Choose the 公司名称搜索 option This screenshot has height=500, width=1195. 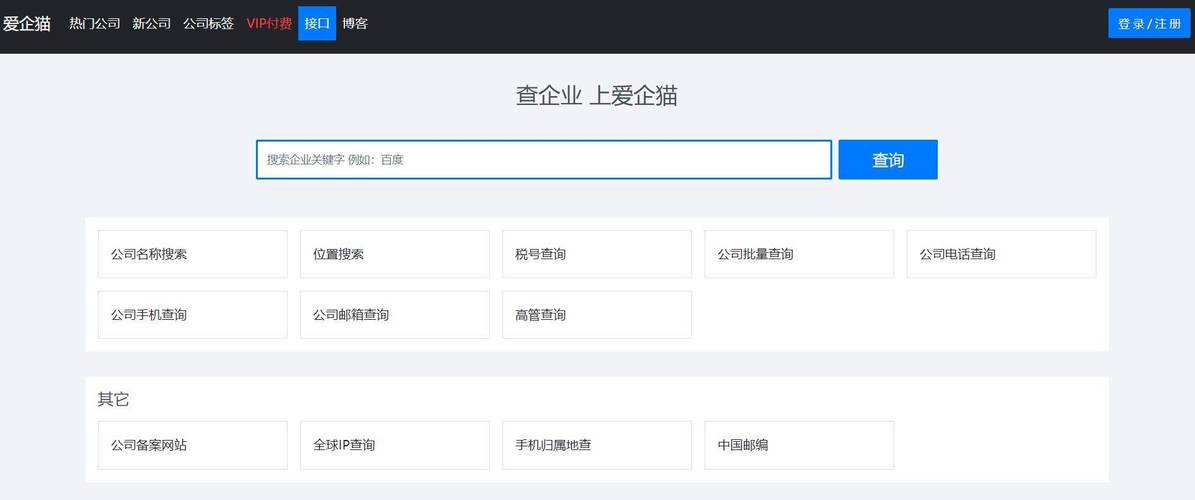tap(192, 254)
